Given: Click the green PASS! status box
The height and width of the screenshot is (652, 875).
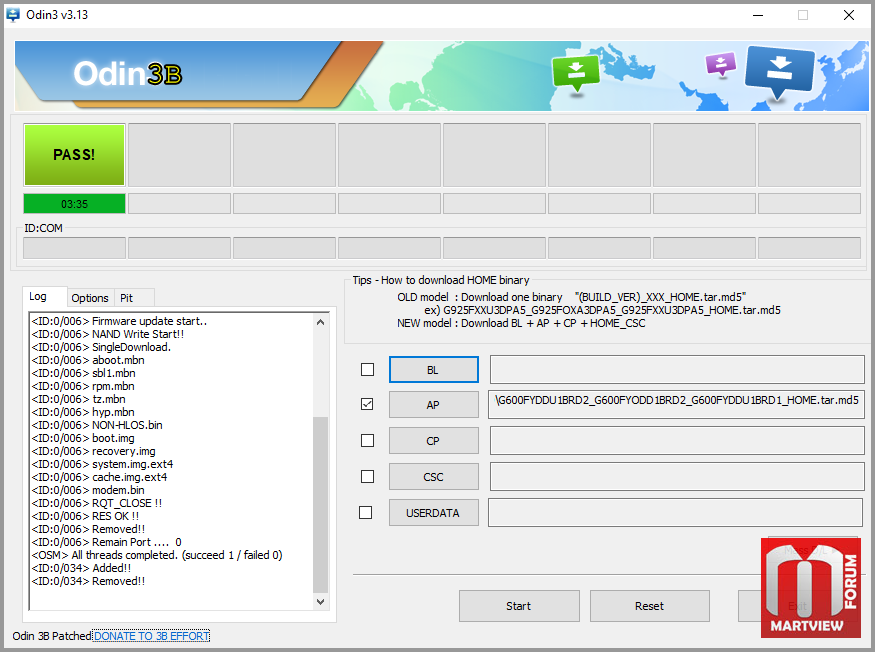Looking at the screenshot, I should tap(74, 155).
